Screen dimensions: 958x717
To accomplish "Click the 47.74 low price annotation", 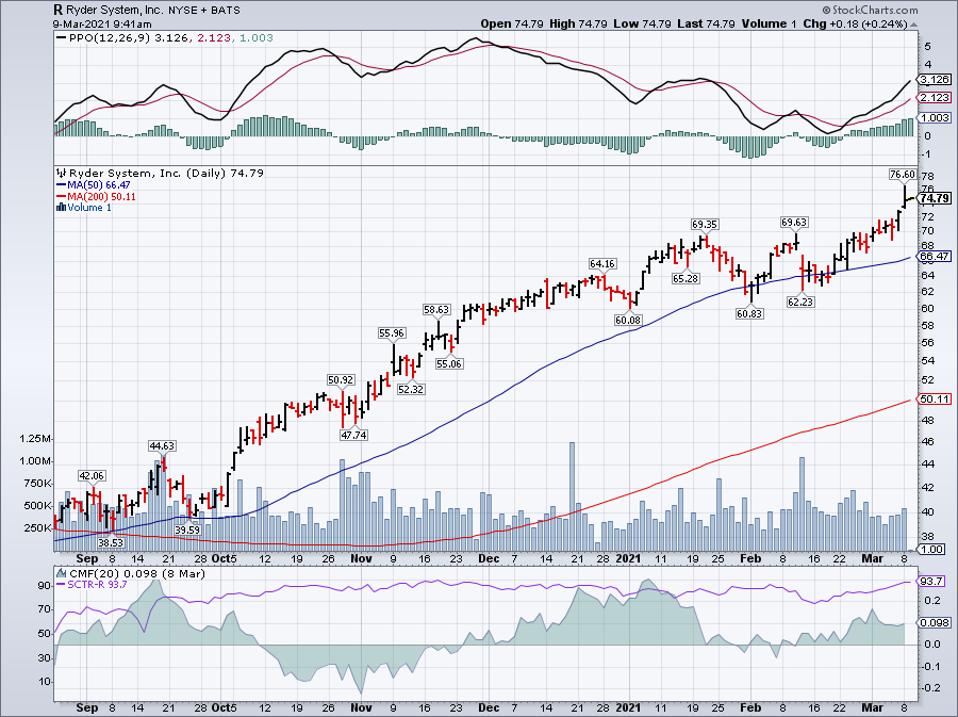I will point(354,435).
